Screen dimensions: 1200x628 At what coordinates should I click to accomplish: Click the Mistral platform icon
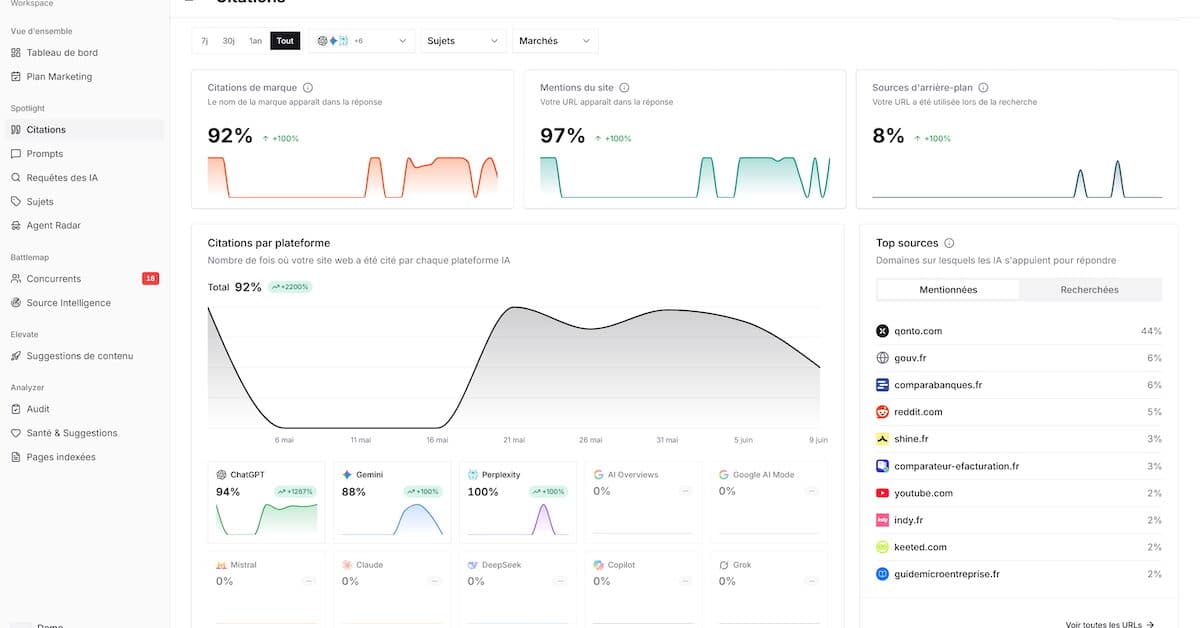(x=221, y=565)
